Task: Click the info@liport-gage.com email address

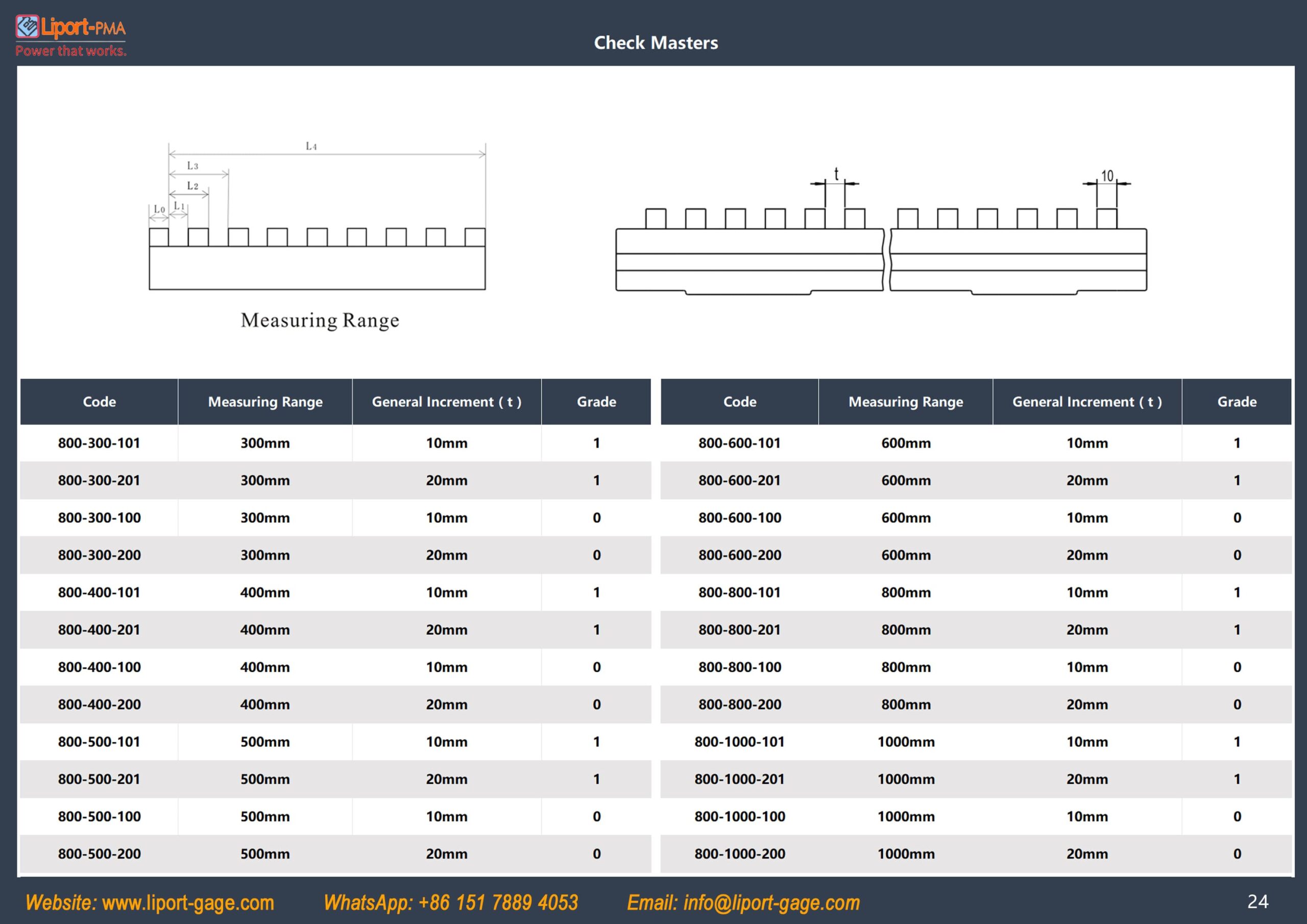Action: [x=771, y=903]
